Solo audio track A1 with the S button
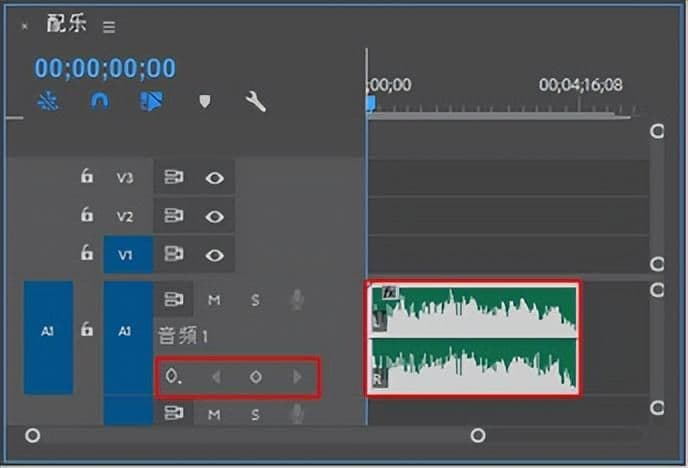Viewport: 688px width, 468px height. pos(255,299)
